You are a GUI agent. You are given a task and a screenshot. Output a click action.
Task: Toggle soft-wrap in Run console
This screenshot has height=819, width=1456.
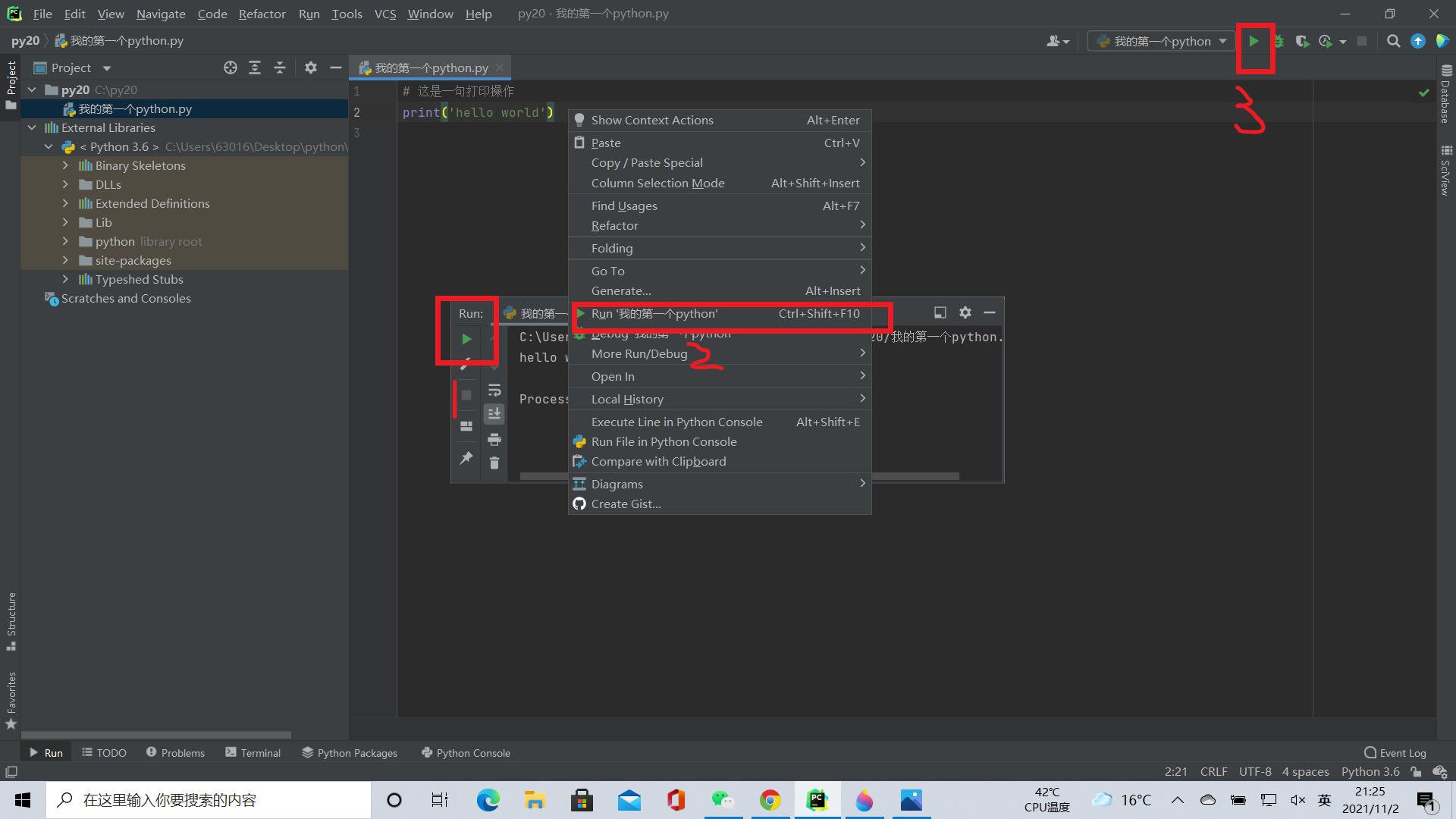(x=494, y=391)
